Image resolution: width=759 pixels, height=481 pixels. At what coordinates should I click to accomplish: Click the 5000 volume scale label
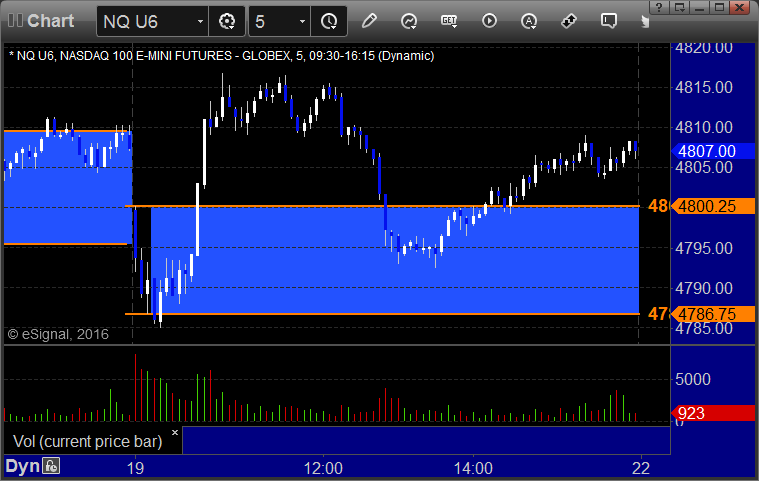[693, 379]
